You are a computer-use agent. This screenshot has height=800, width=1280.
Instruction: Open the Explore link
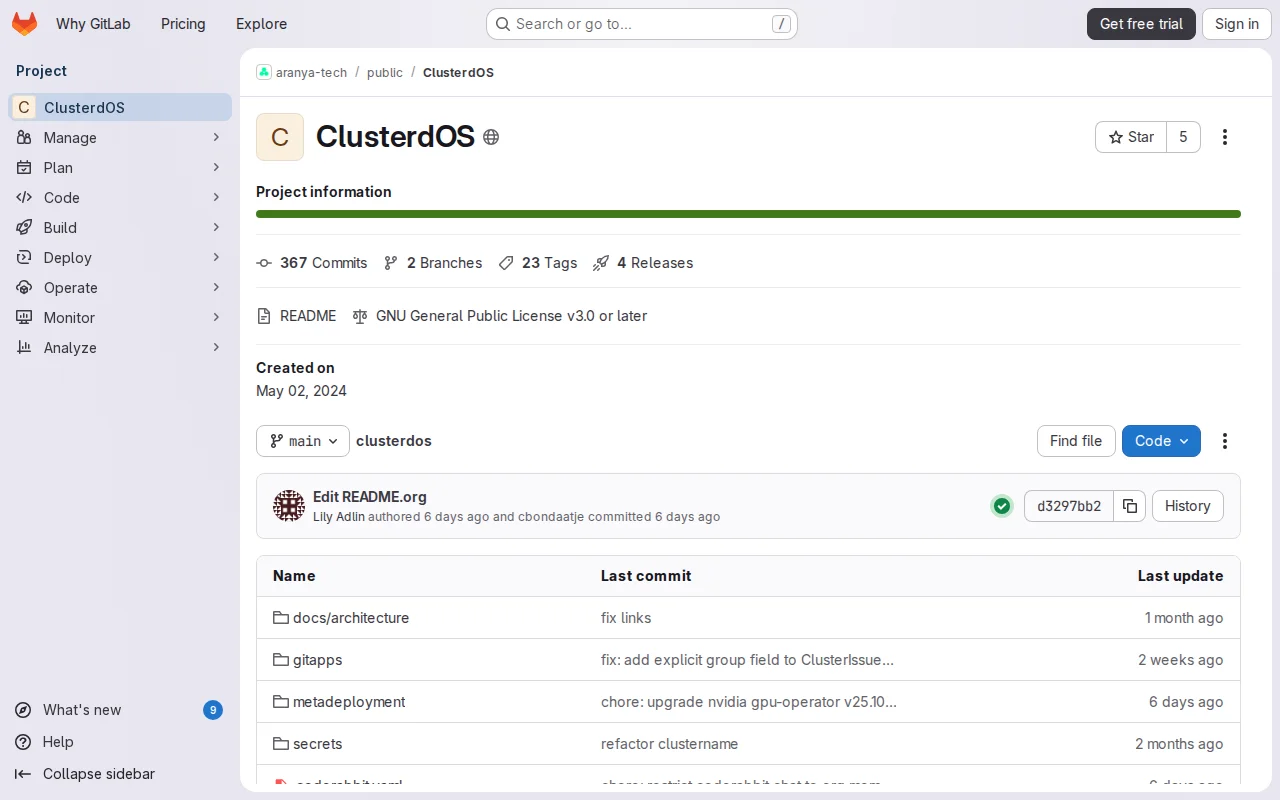pos(261,24)
